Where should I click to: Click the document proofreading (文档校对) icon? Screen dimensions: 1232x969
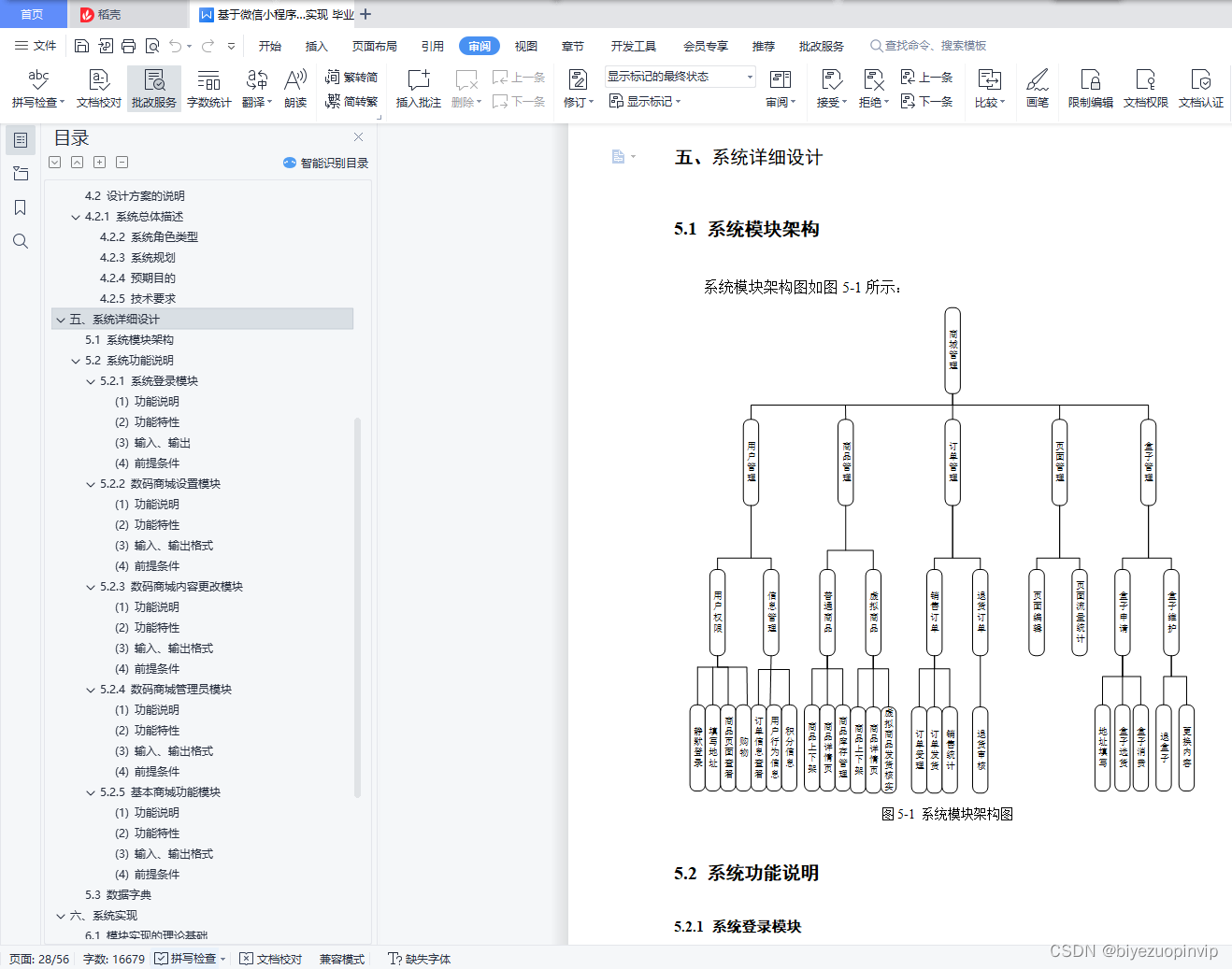[99, 89]
